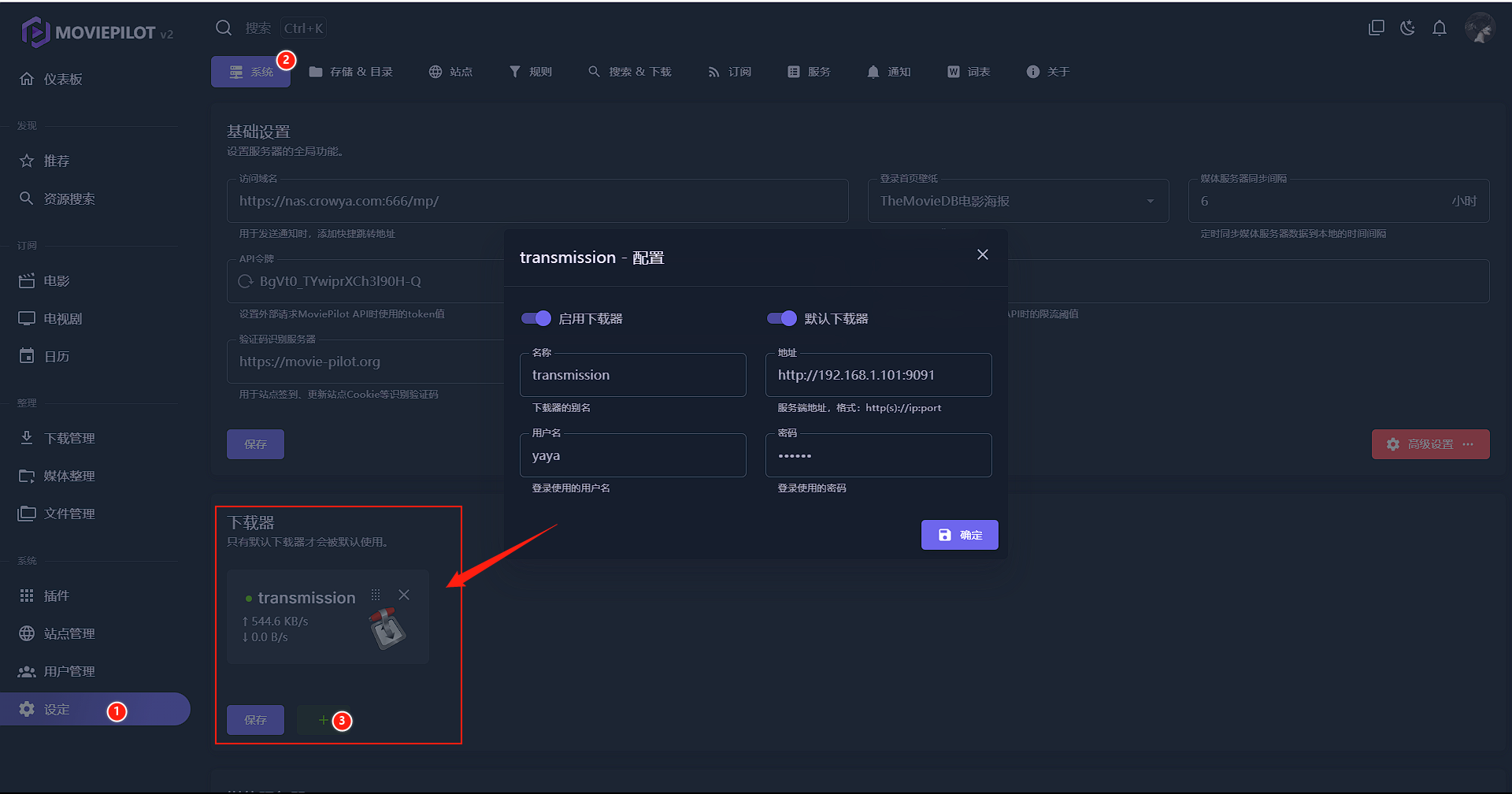Open the 登录首页壁纸 dropdown

pos(1018,201)
